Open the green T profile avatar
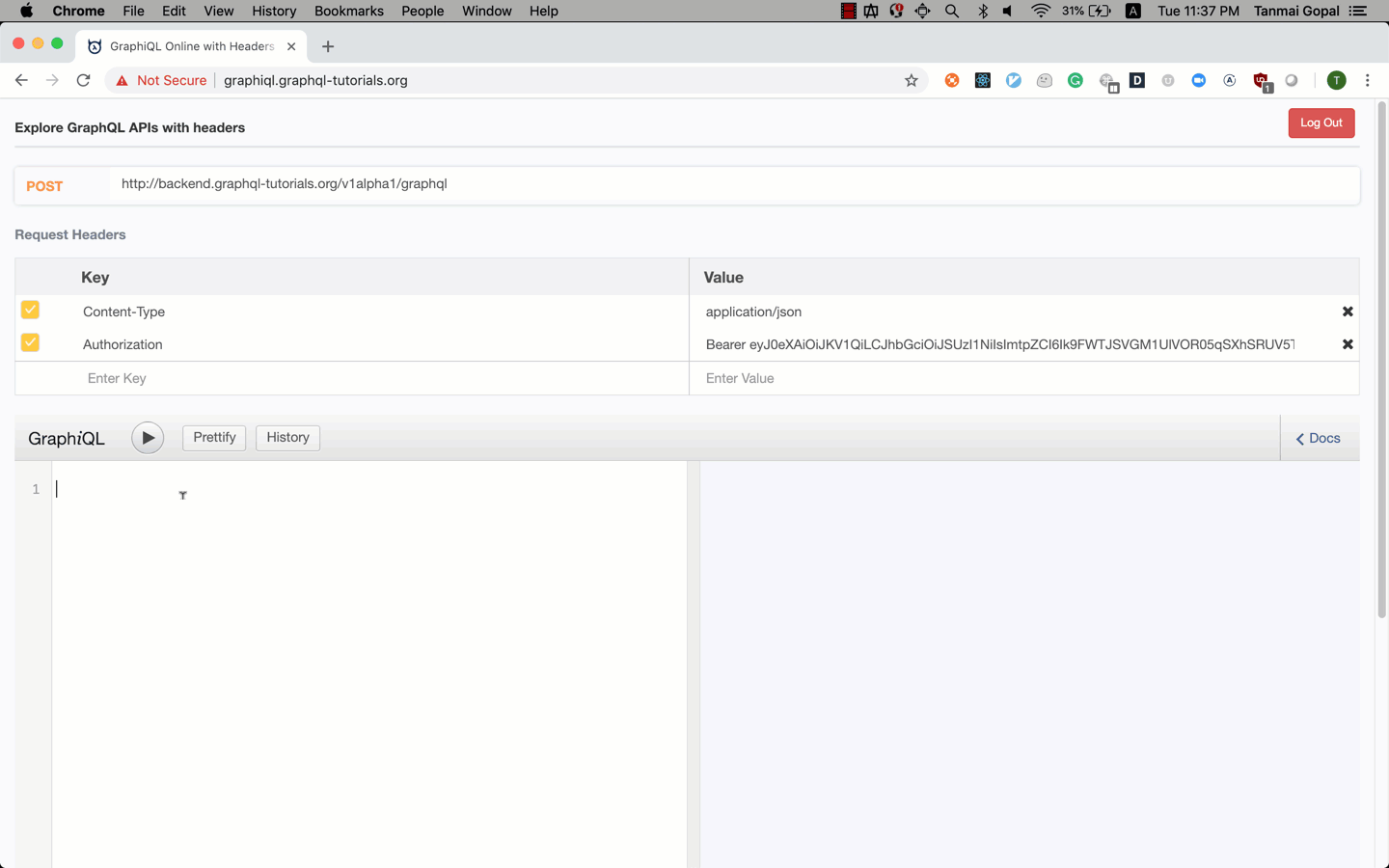 [1336, 80]
